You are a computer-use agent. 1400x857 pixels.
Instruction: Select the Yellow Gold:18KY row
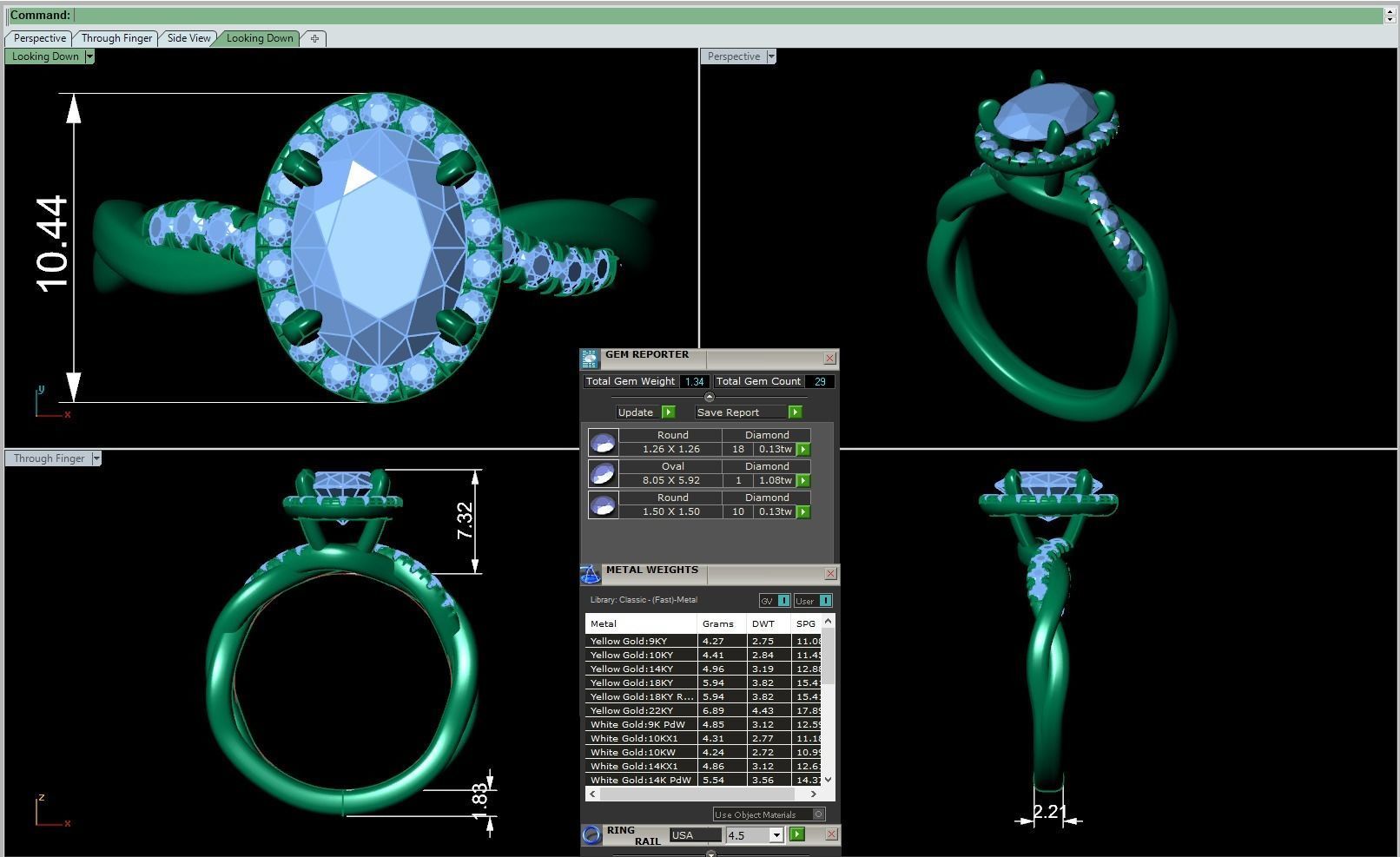pyautogui.click(x=703, y=682)
